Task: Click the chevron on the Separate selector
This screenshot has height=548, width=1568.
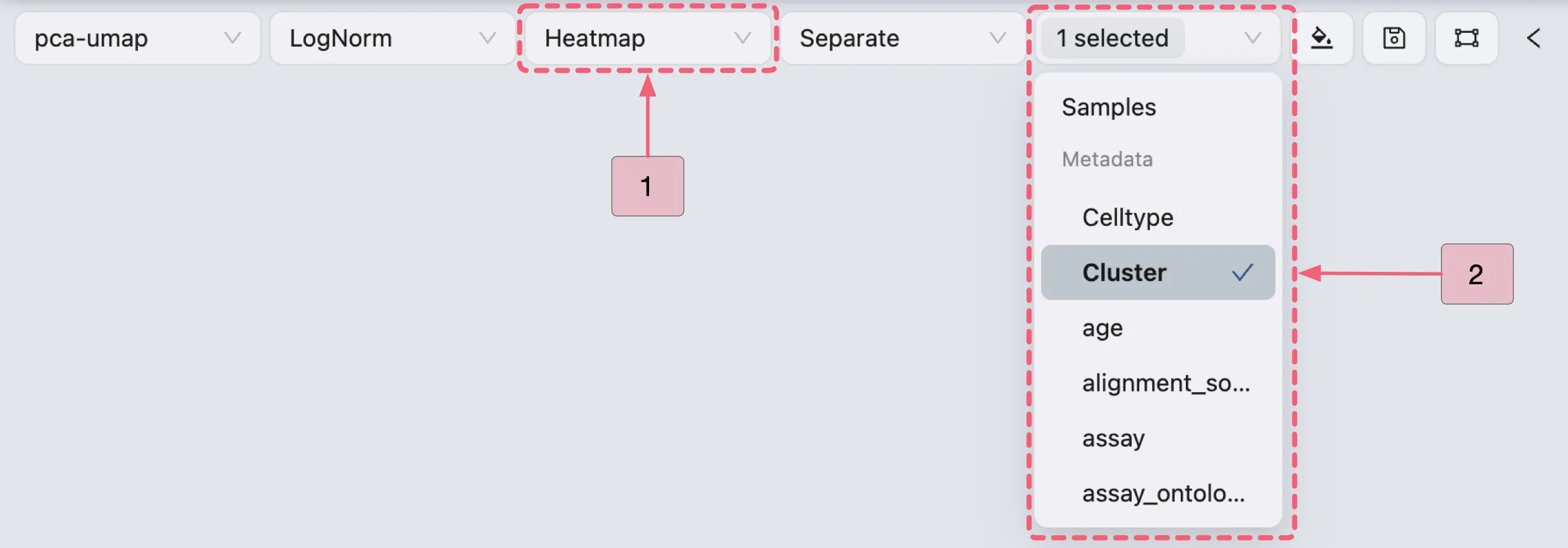Action: pos(997,38)
